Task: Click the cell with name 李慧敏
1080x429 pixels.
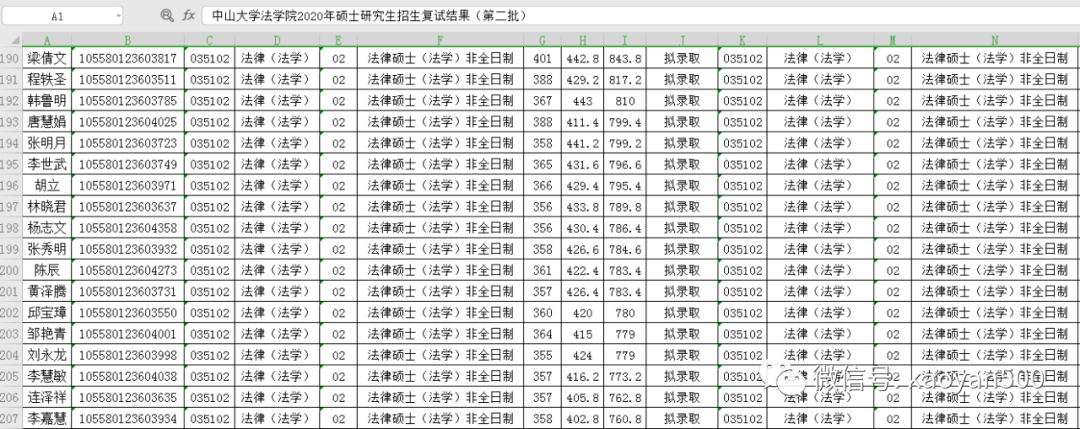Action: (x=48, y=377)
